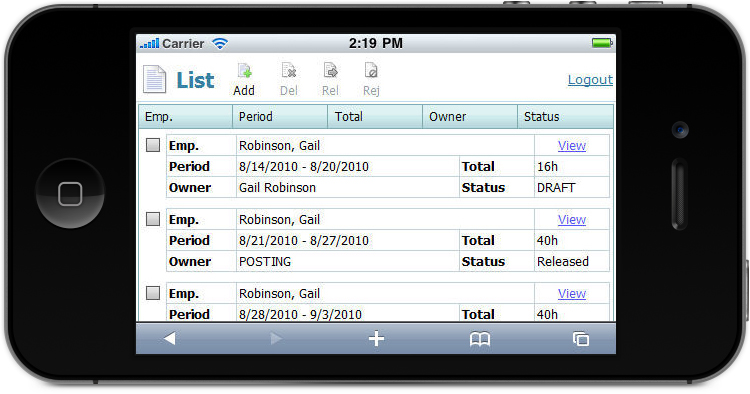Click the Logout link
The height and width of the screenshot is (394, 750).
coord(590,79)
